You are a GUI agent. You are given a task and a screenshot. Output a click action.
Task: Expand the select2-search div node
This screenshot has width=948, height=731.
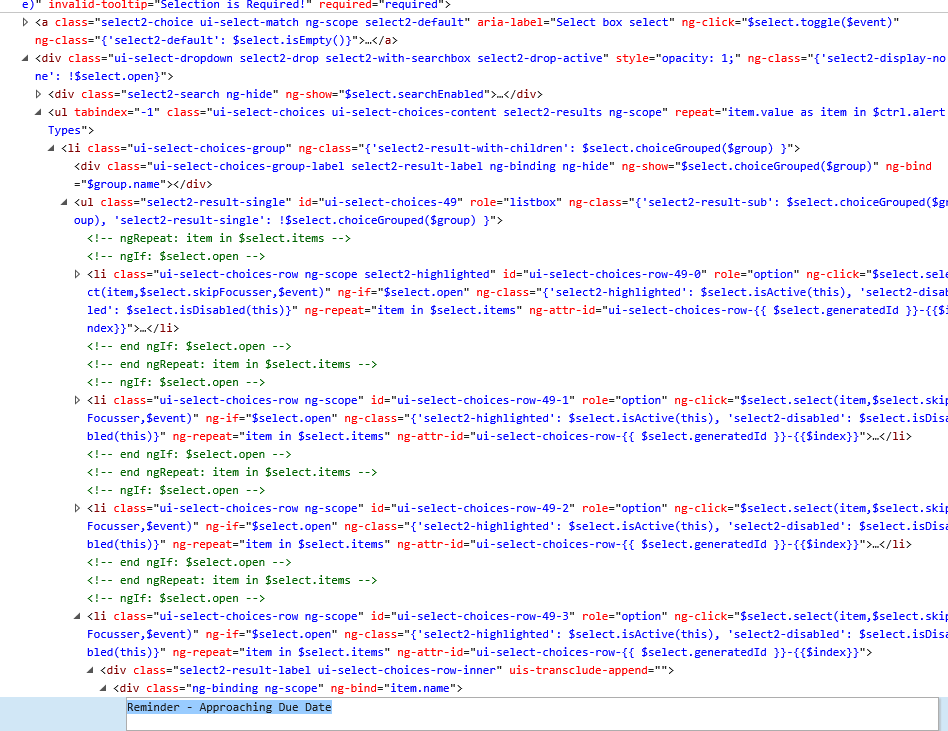coord(39,94)
